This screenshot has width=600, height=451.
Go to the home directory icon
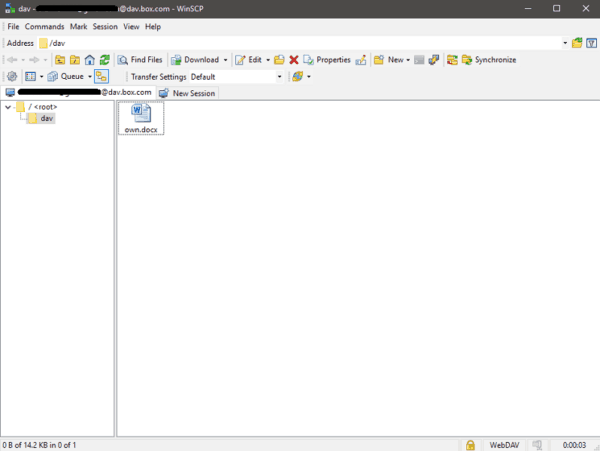point(90,60)
